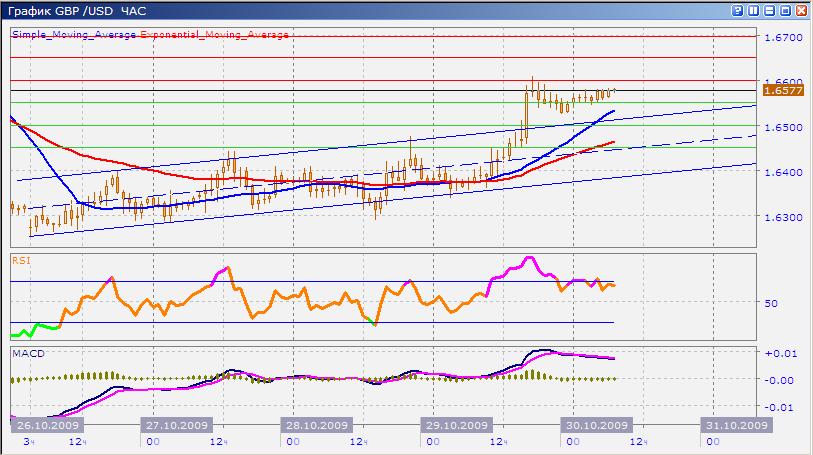Screen dimensions: 813x455
Task: Select the 26.10.2009 date marker
Action: [47, 425]
